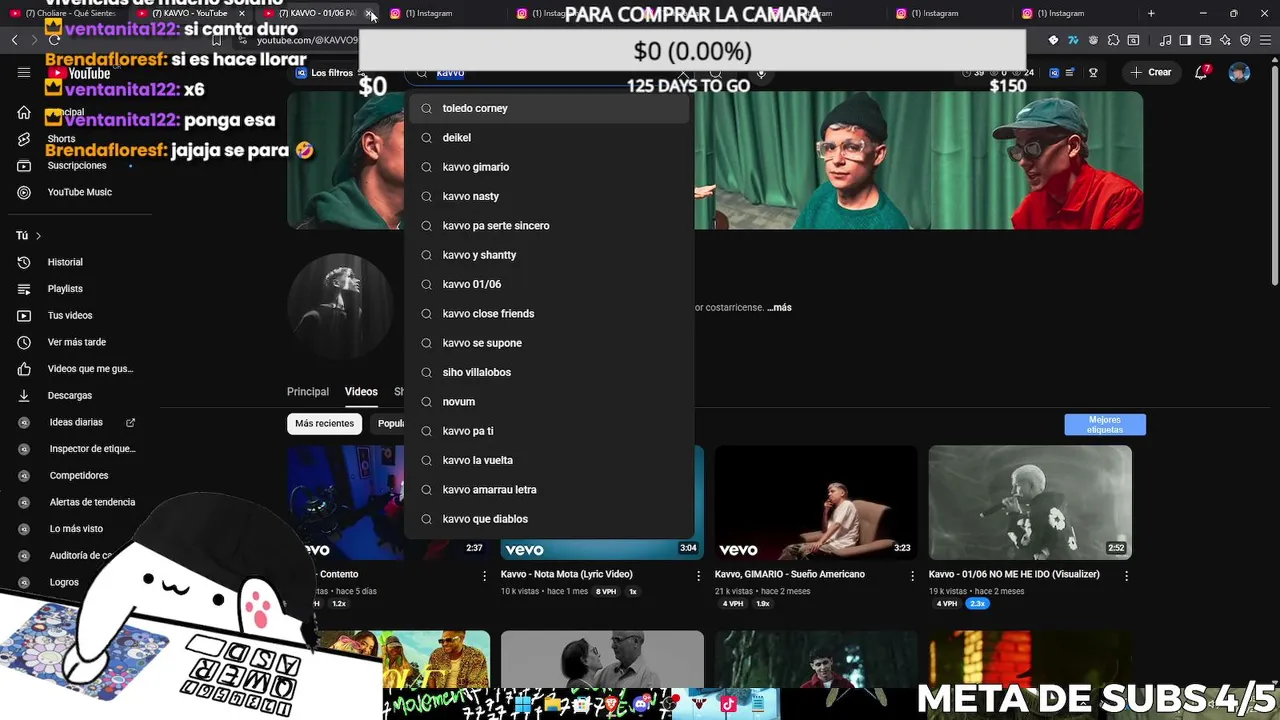Click the voice search microphone icon
Image resolution: width=1280 pixels, height=720 pixels.
[761, 73]
